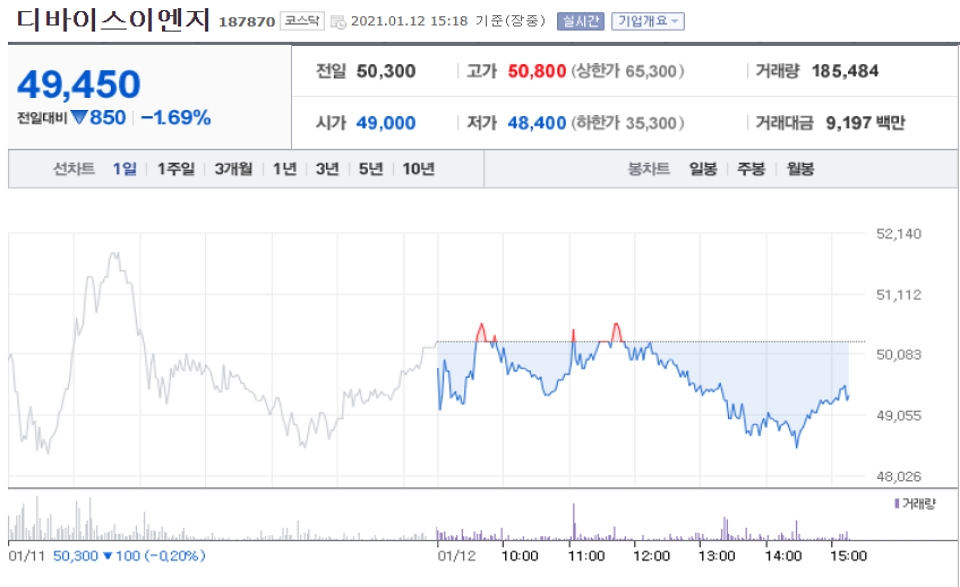
Task: Click the stock code 187870
Action: pos(247,22)
